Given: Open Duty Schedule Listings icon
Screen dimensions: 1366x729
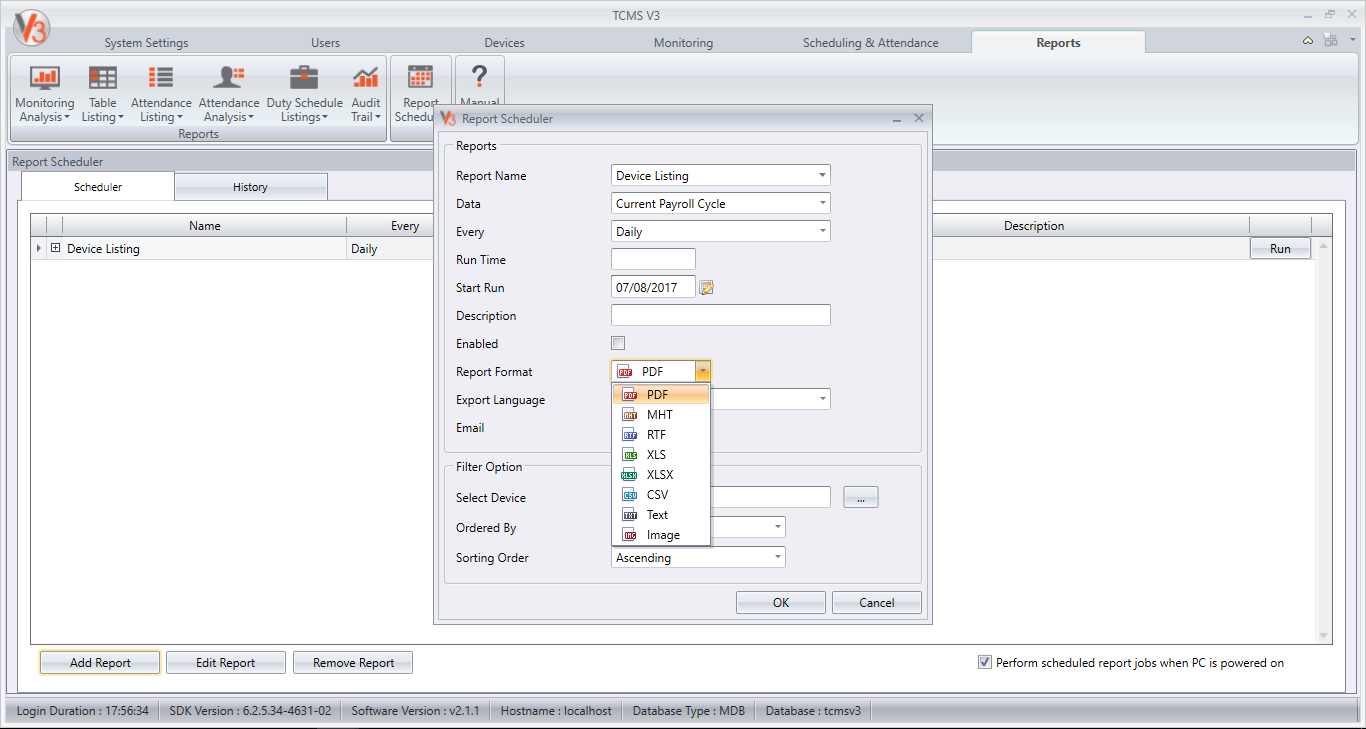Looking at the screenshot, I should pyautogui.click(x=304, y=94).
